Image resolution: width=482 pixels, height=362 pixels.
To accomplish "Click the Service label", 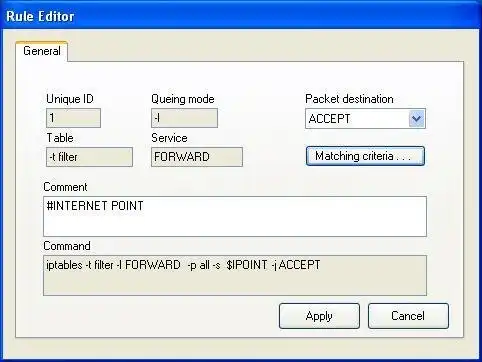I will pyautogui.click(x=169, y=138).
